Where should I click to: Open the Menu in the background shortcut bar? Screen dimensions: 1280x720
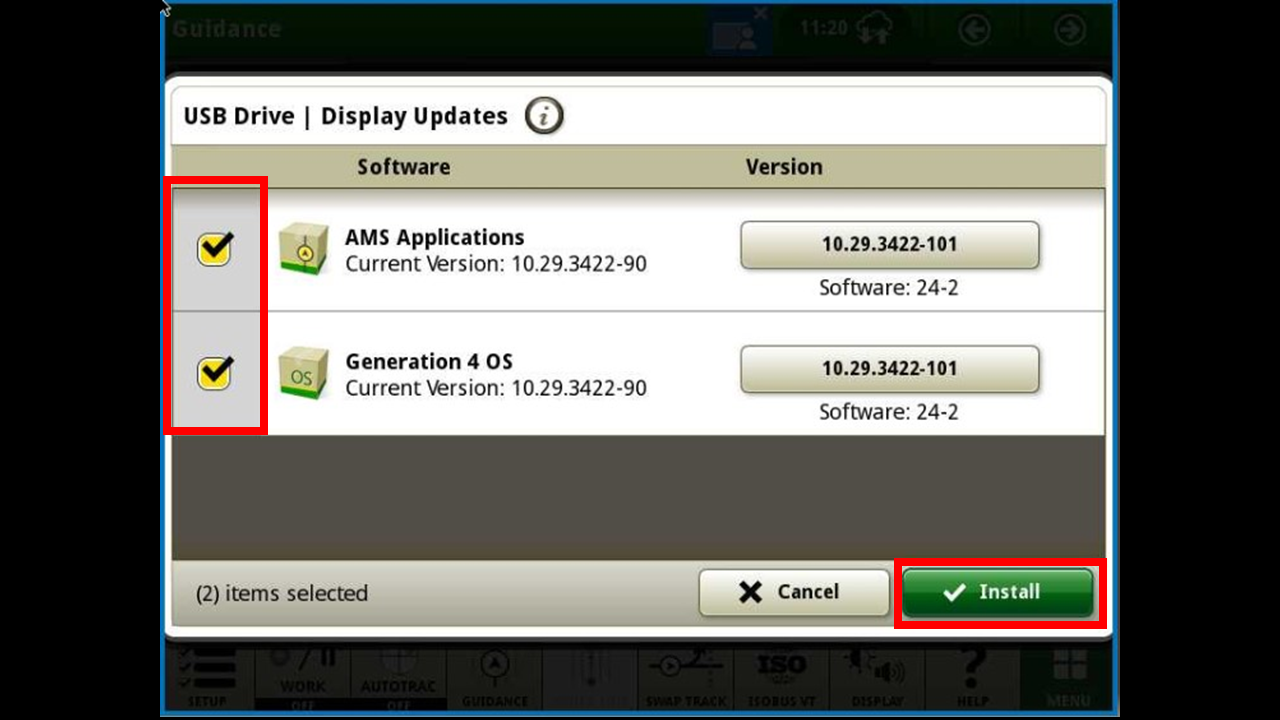pyautogui.click(x=1068, y=680)
